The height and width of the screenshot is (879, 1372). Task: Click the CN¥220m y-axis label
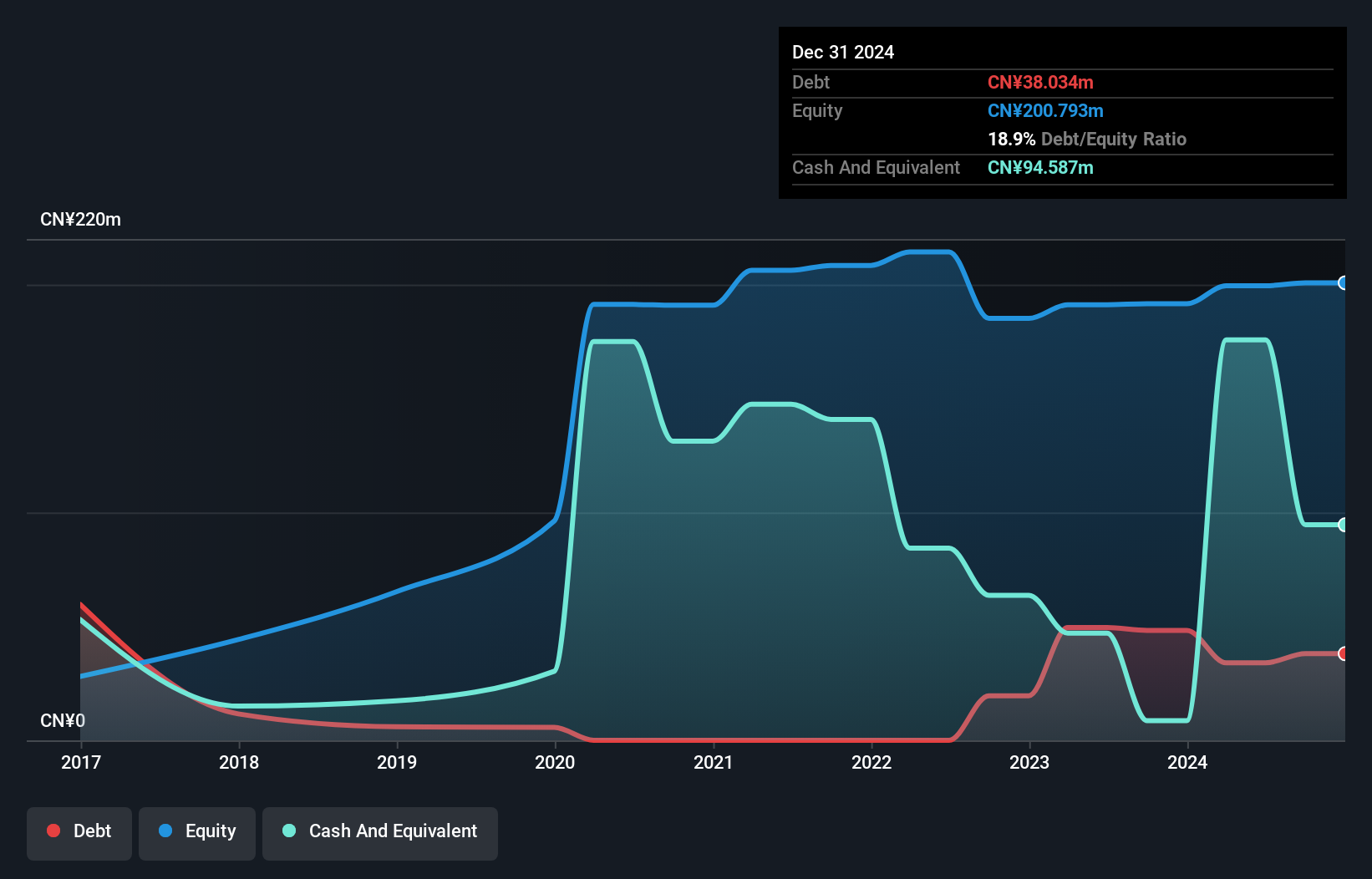click(x=81, y=220)
